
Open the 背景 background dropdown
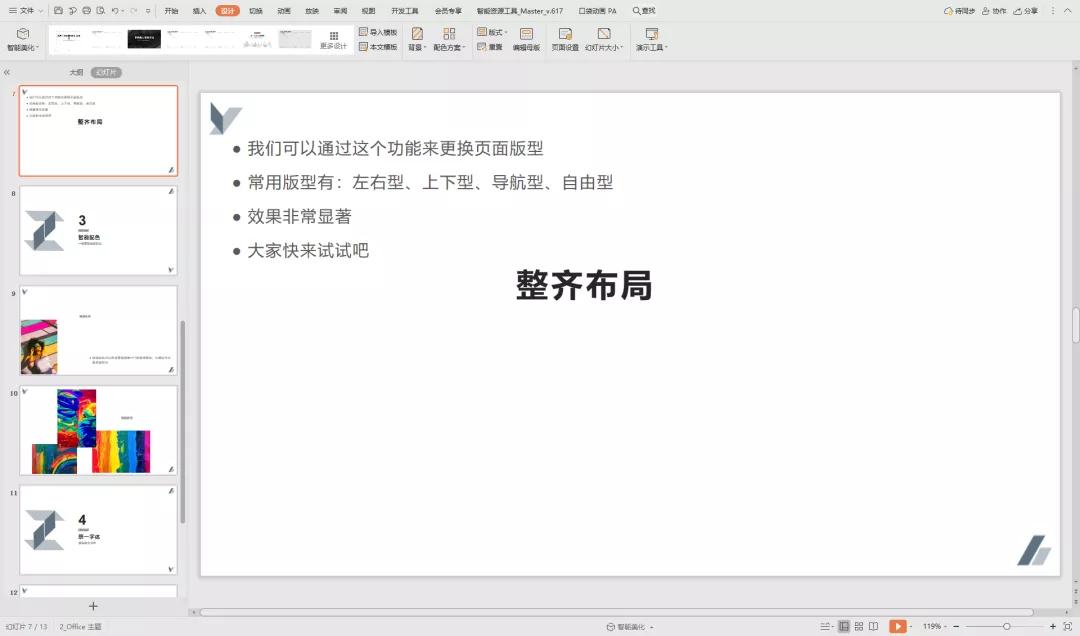[417, 40]
